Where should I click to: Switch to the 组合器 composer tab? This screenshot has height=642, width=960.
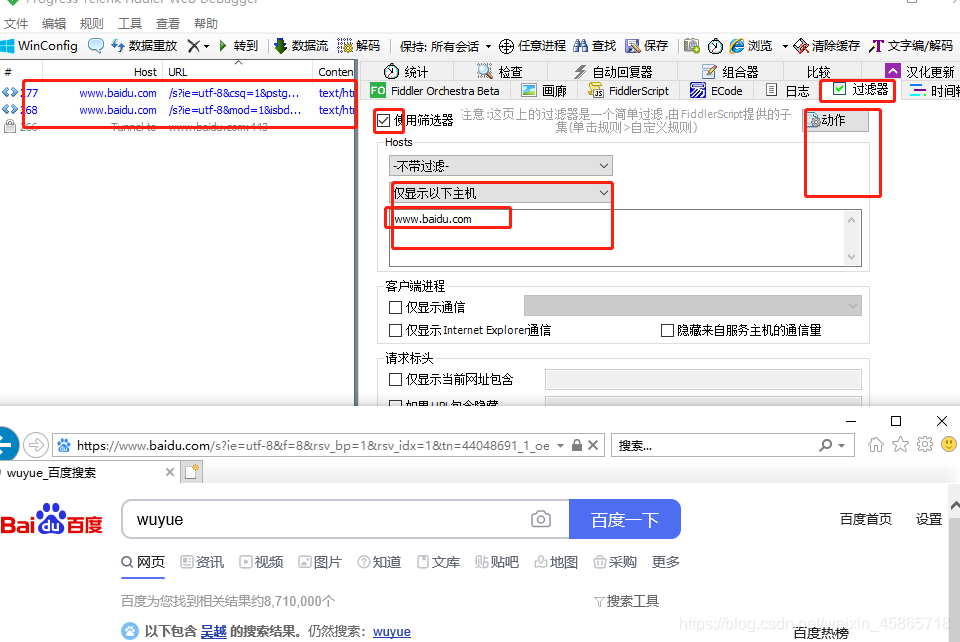tap(730, 72)
